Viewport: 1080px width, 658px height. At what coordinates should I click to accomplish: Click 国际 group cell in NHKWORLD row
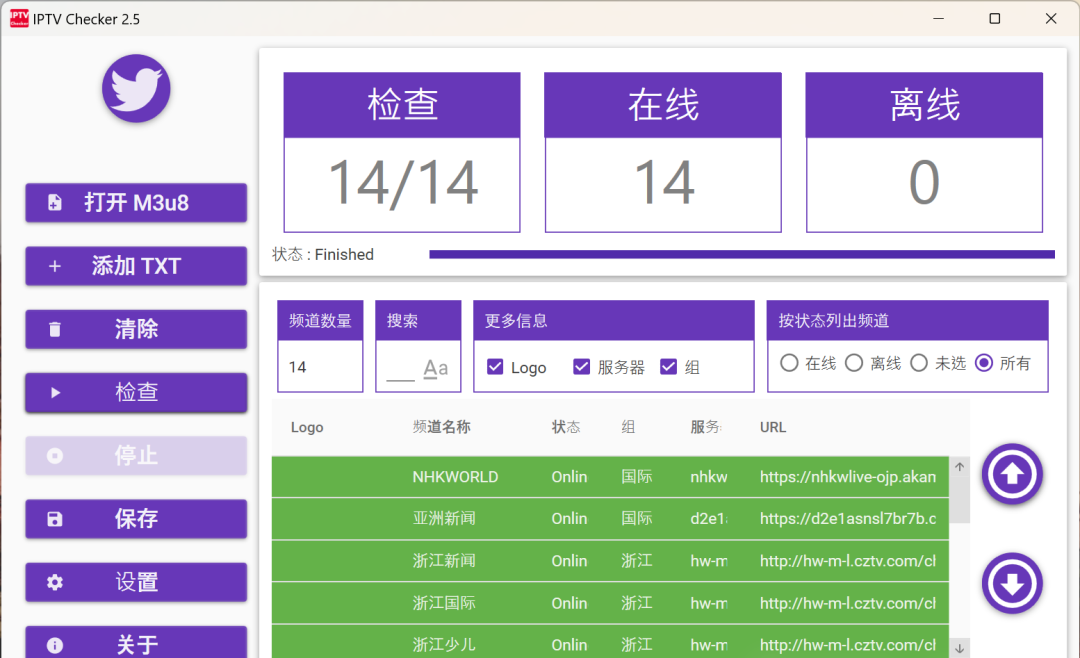[x=636, y=477]
